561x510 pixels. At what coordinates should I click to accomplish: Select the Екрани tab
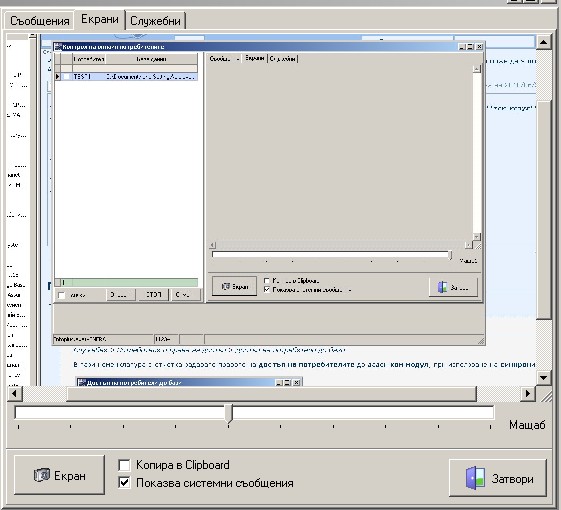pyautogui.click(x=100, y=19)
